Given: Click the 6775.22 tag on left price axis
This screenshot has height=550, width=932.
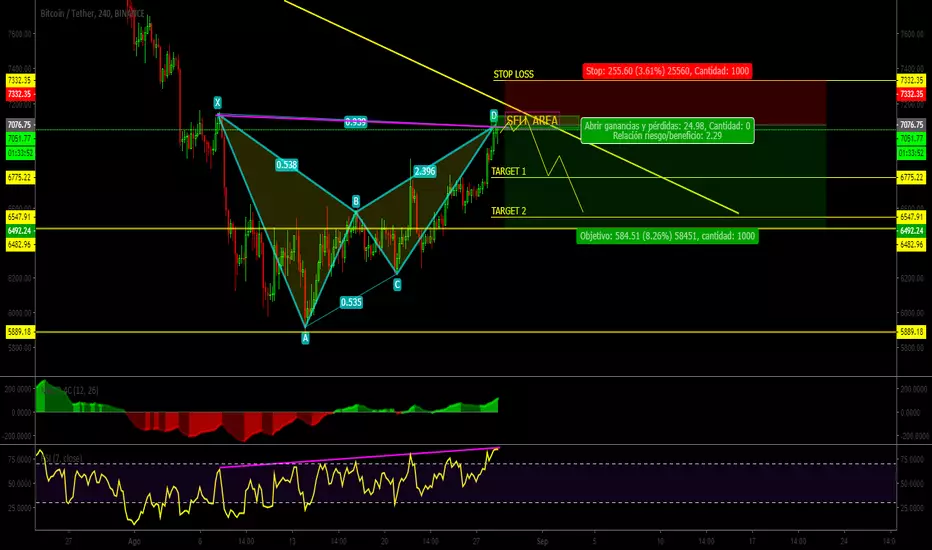Looking at the screenshot, I should pyautogui.click(x=20, y=177).
